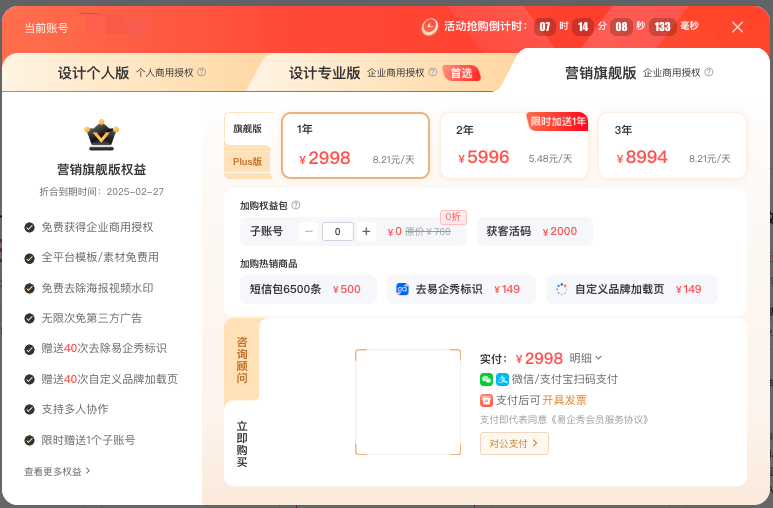
Task: Click the 首选 badge
Action: (461, 73)
